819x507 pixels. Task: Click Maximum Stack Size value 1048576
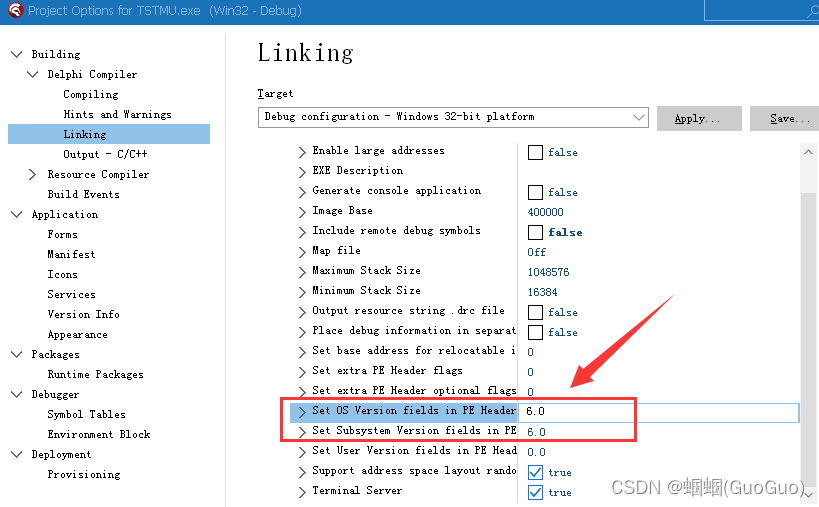[x=548, y=272]
